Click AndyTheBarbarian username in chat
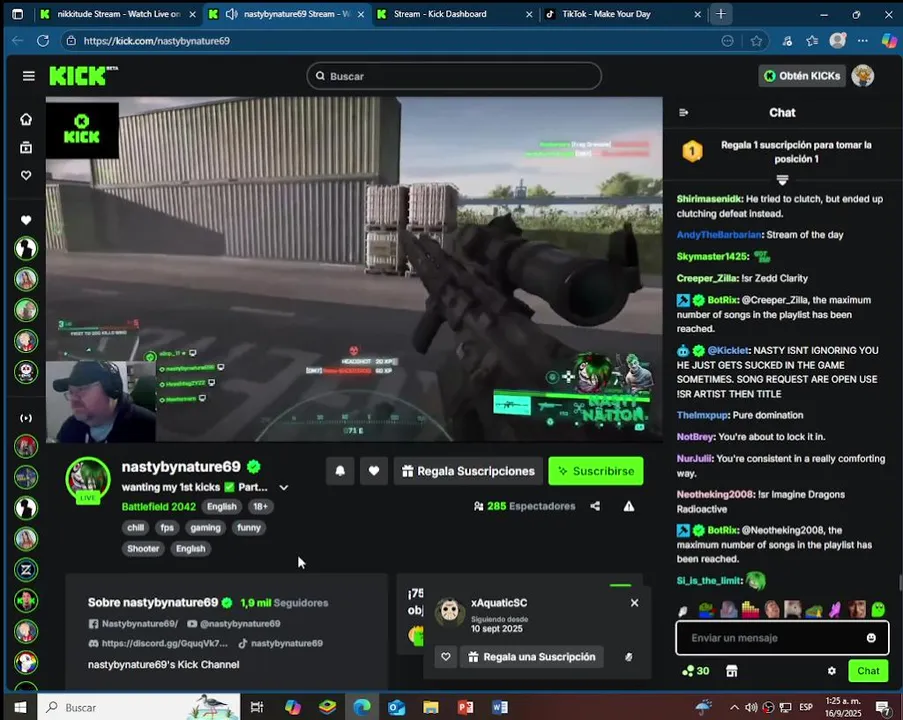903x720 pixels. [x=719, y=235]
